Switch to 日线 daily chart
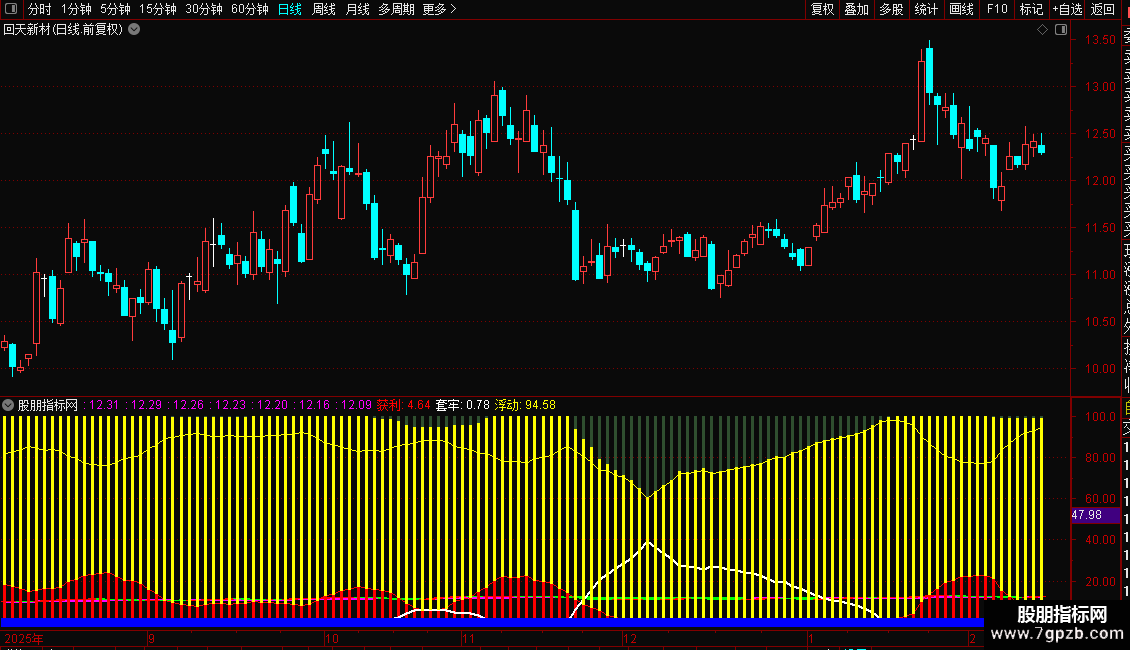This screenshot has height=650, width=1130. point(290,9)
